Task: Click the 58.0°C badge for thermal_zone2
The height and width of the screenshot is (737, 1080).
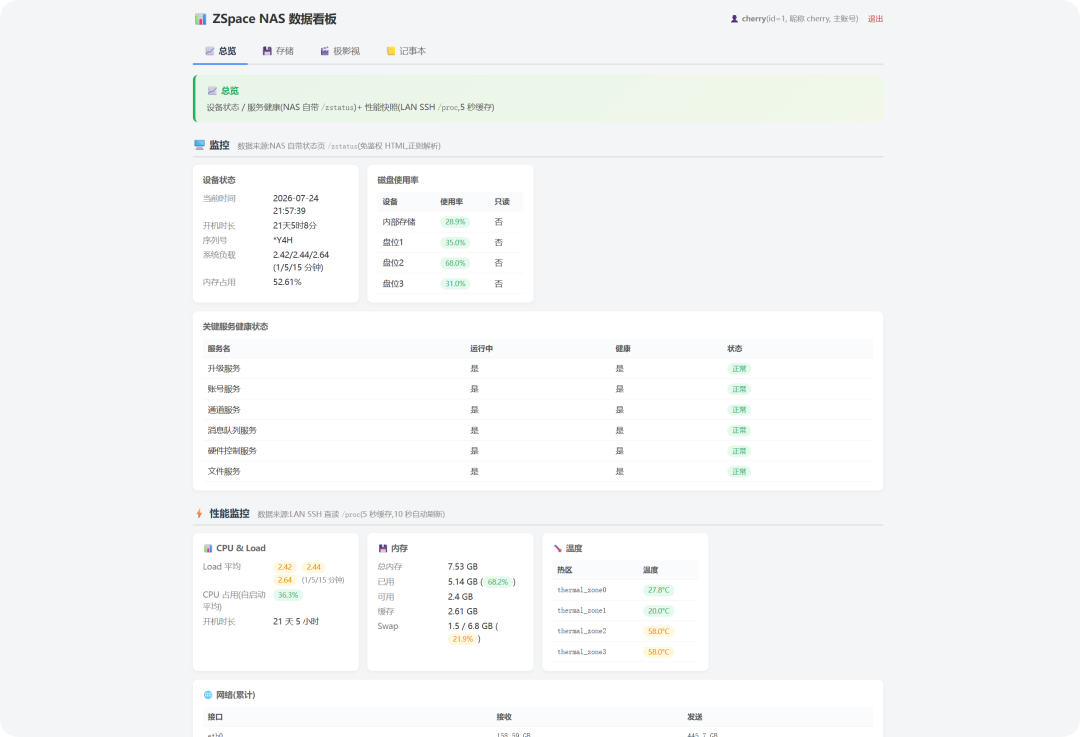Action: point(658,632)
